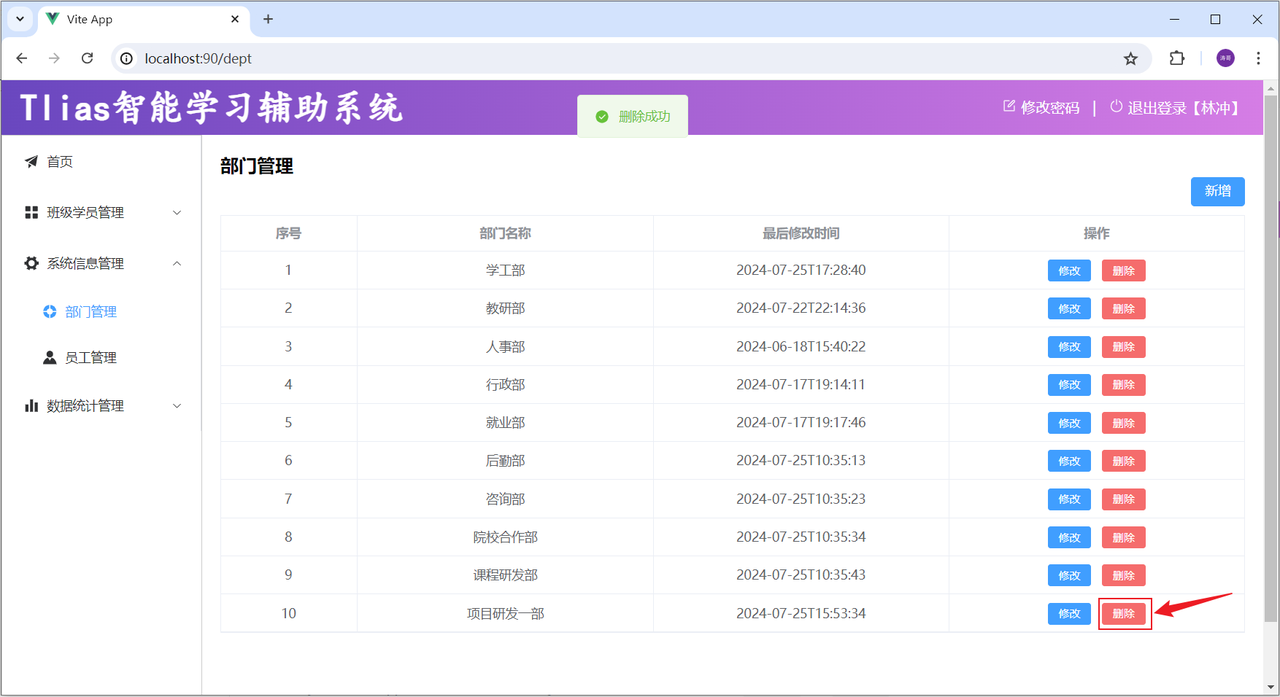Click 修改 for the 学工部 department
Viewport: 1280px width, 697px height.
click(x=1069, y=270)
